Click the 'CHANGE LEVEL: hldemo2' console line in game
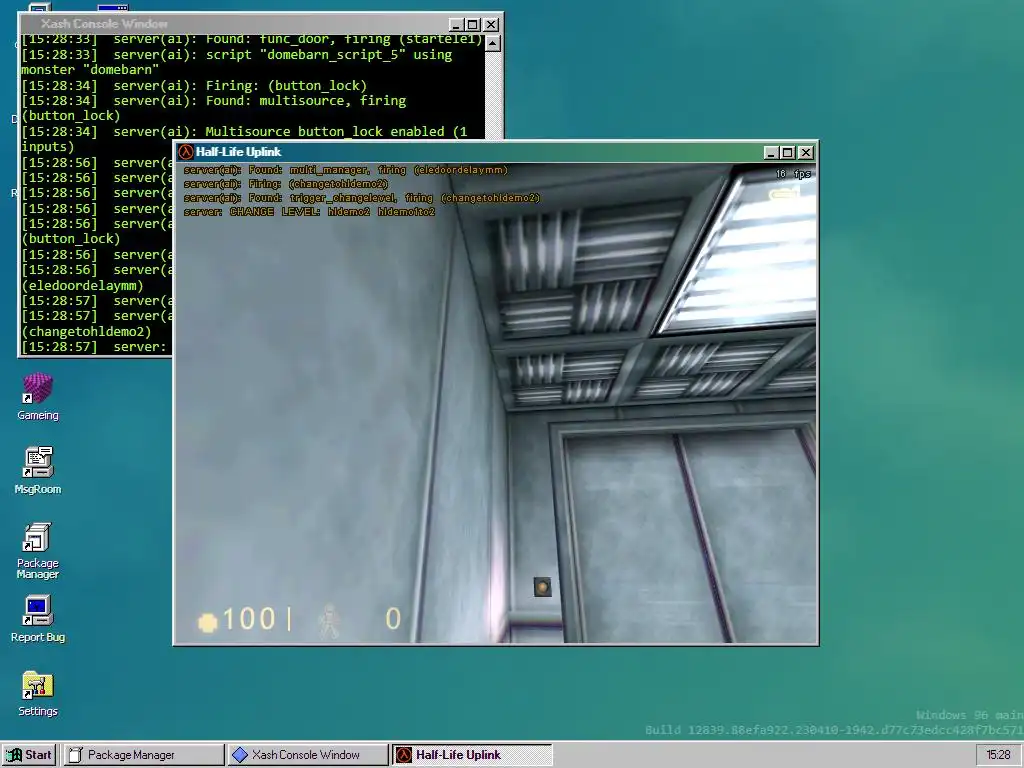1024x768 pixels. pos(309,212)
